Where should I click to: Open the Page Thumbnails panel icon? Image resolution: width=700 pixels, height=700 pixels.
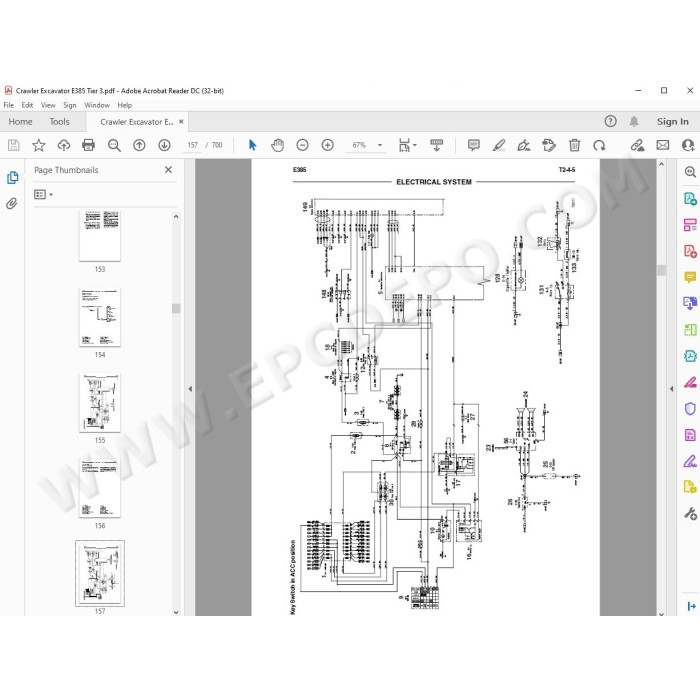click(x=12, y=177)
